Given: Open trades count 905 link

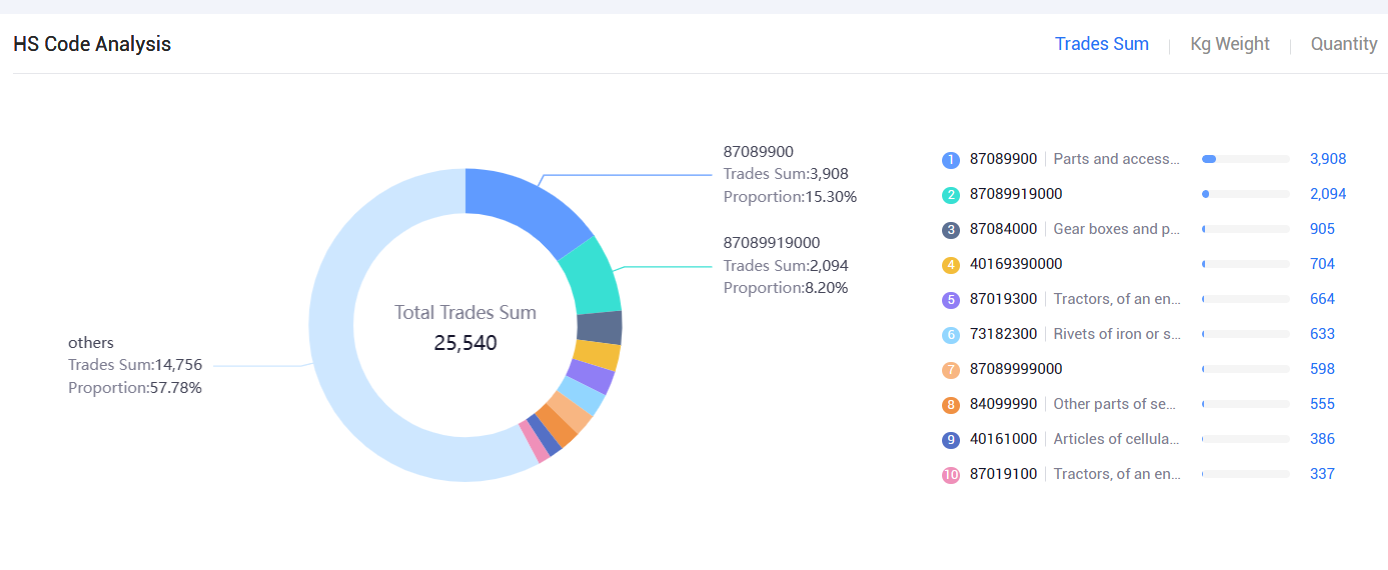Looking at the screenshot, I should click(x=1322, y=229).
